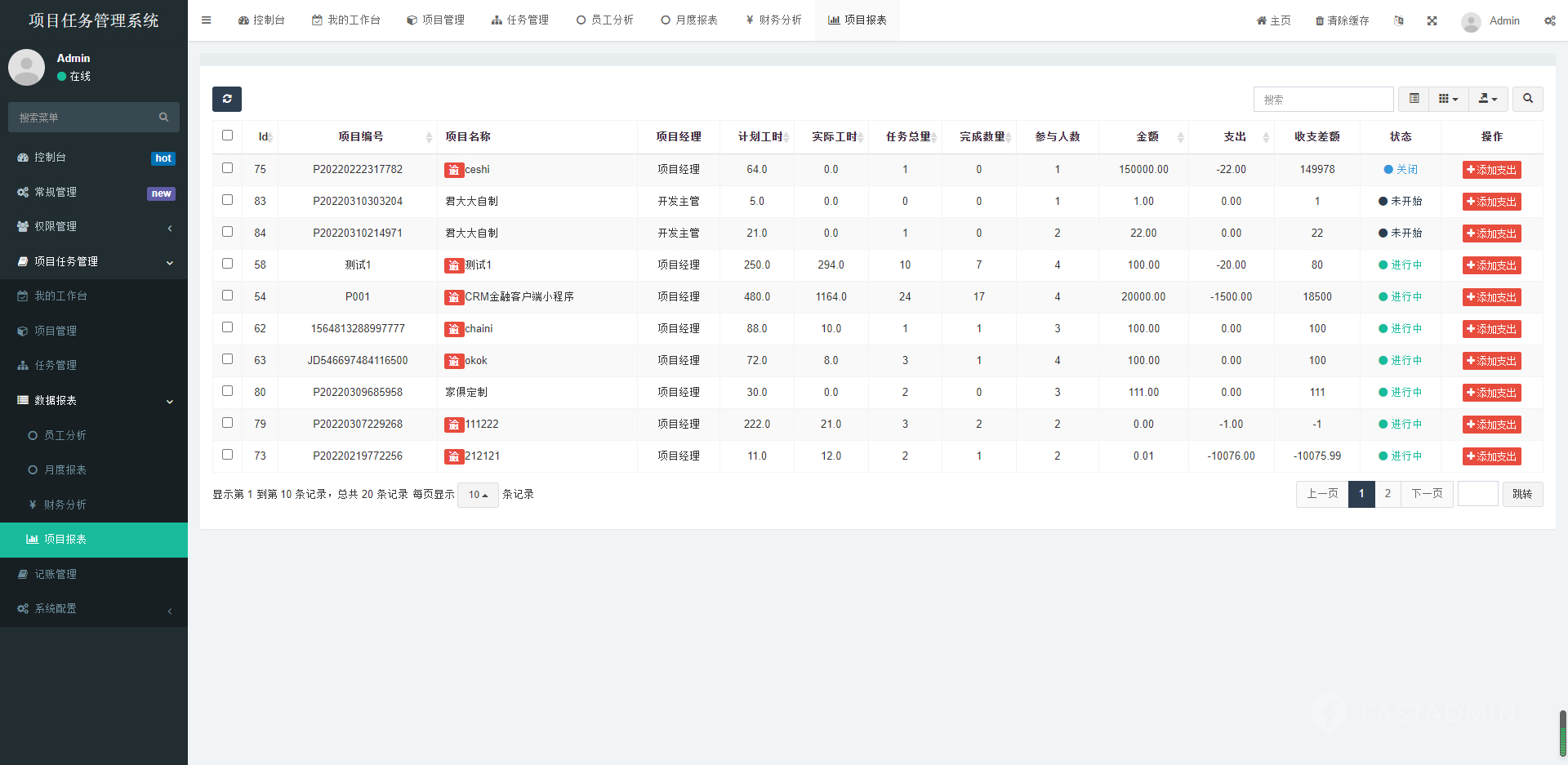Image resolution: width=1568 pixels, height=765 pixels.
Task: Open the translation/language icon in the header
Action: (x=1399, y=20)
